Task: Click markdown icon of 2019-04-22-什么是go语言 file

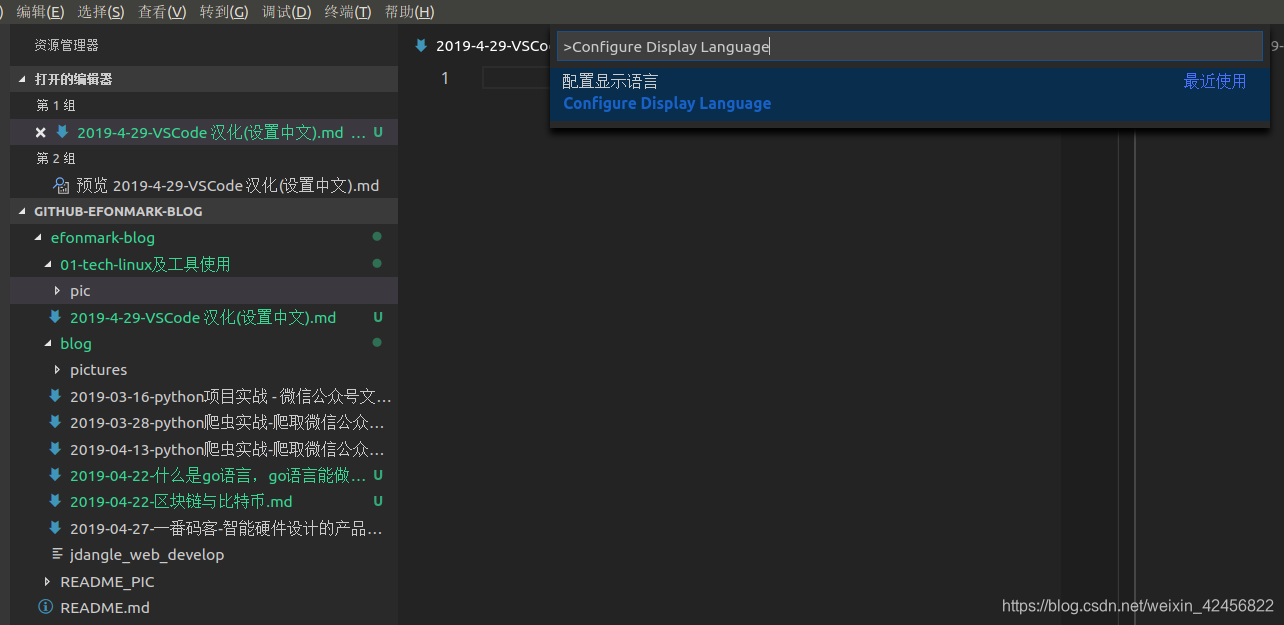Action: pyautogui.click(x=55, y=476)
